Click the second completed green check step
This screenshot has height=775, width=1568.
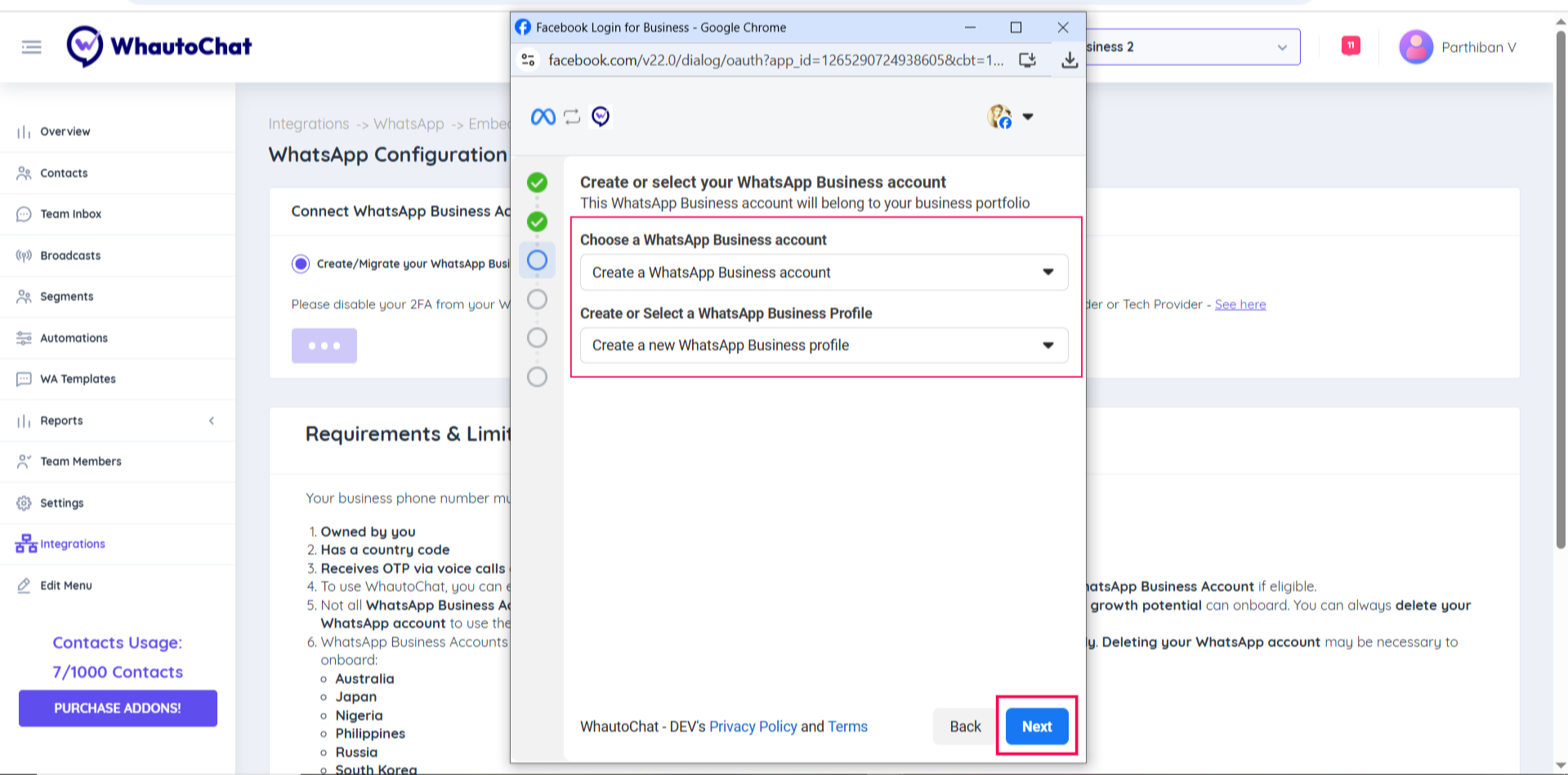[537, 221]
